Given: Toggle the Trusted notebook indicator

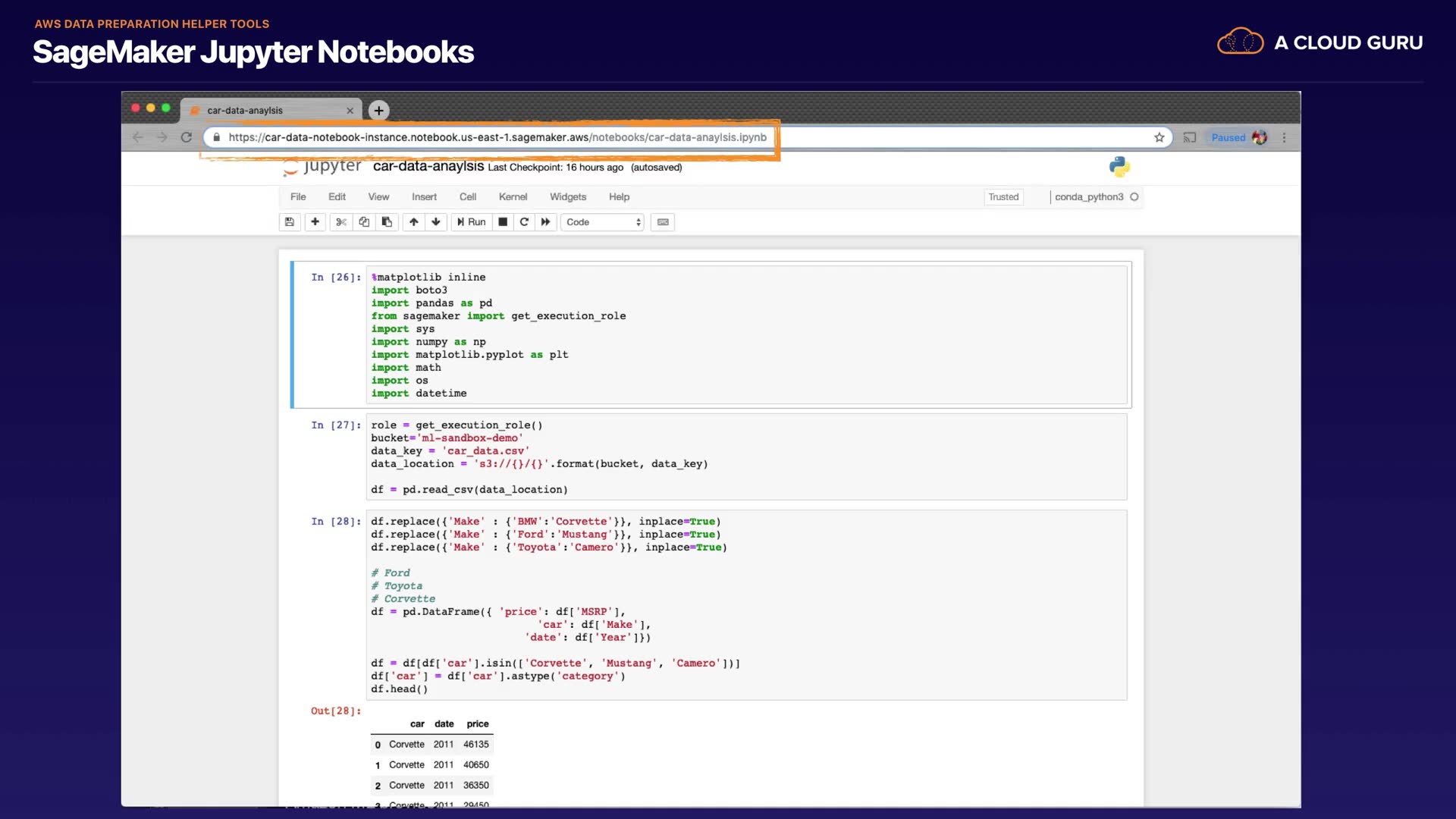Looking at the screenshot, I should click(1003, 197).
